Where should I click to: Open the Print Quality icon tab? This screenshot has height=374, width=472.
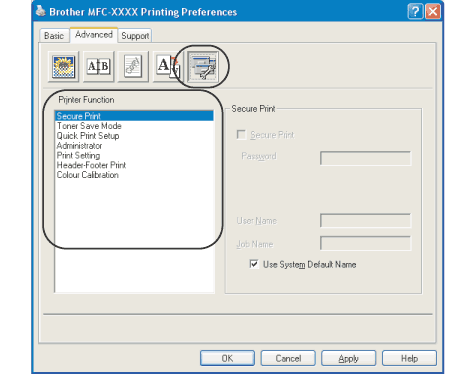(x=63, y=66)
